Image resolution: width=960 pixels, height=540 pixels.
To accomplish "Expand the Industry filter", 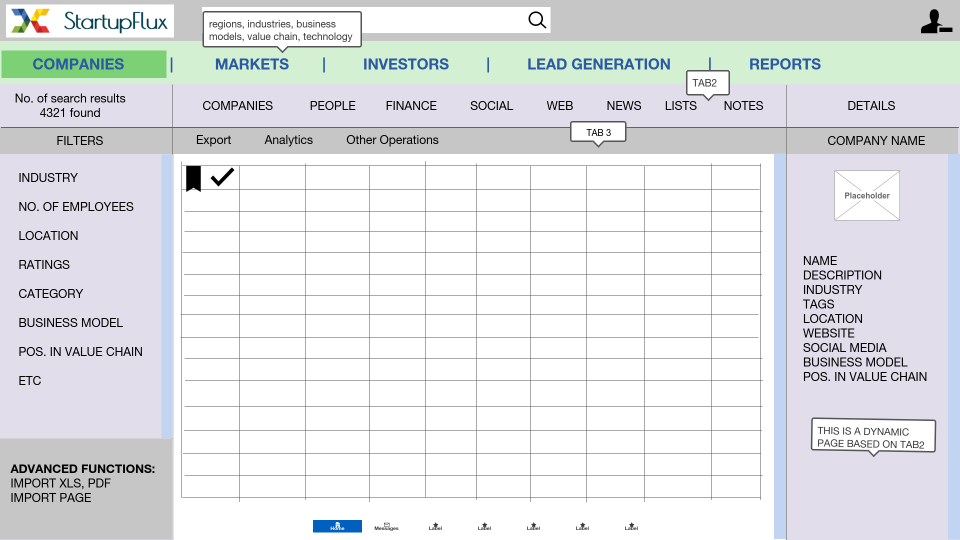I will (x=48, y=178).
